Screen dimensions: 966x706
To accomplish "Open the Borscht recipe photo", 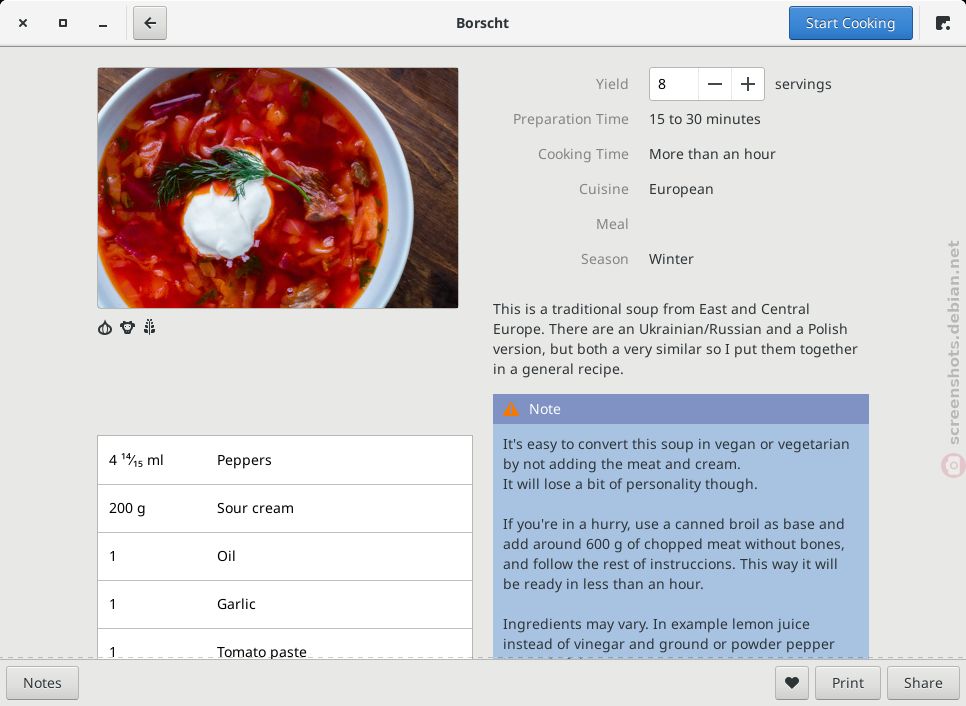I will click(x=278, y=188).
